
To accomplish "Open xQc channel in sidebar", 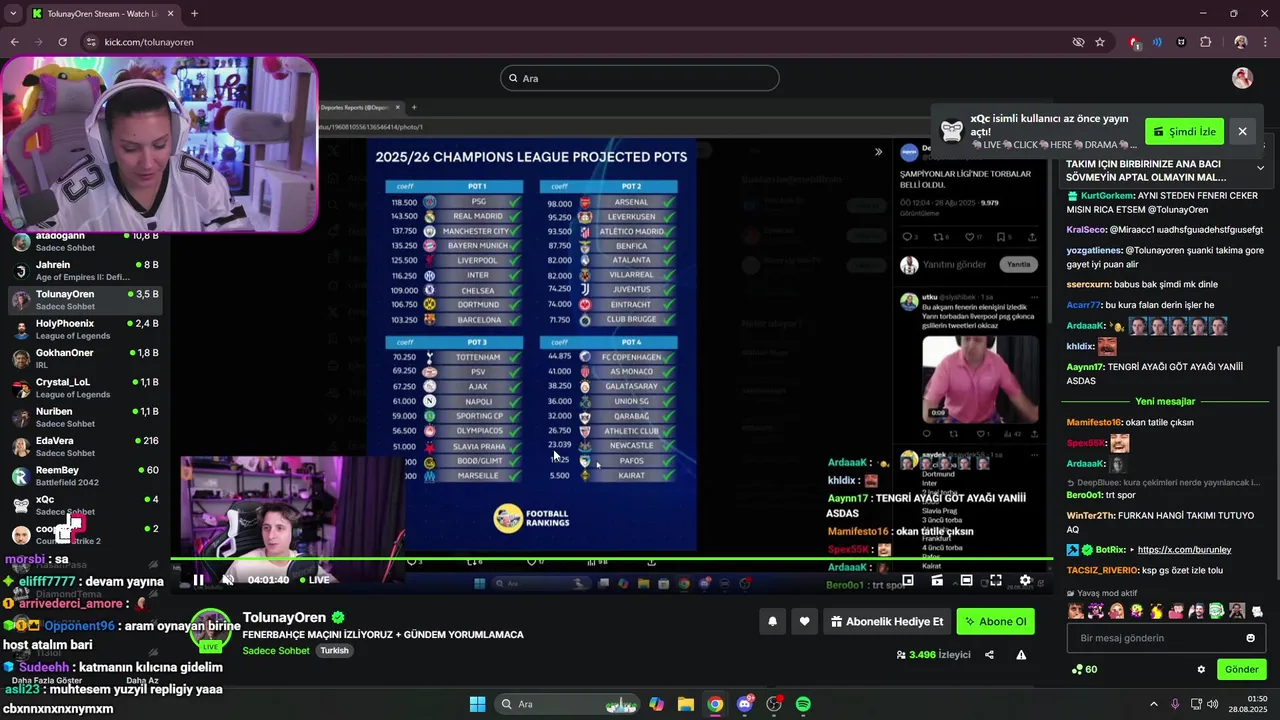I will tap(84, 505).
